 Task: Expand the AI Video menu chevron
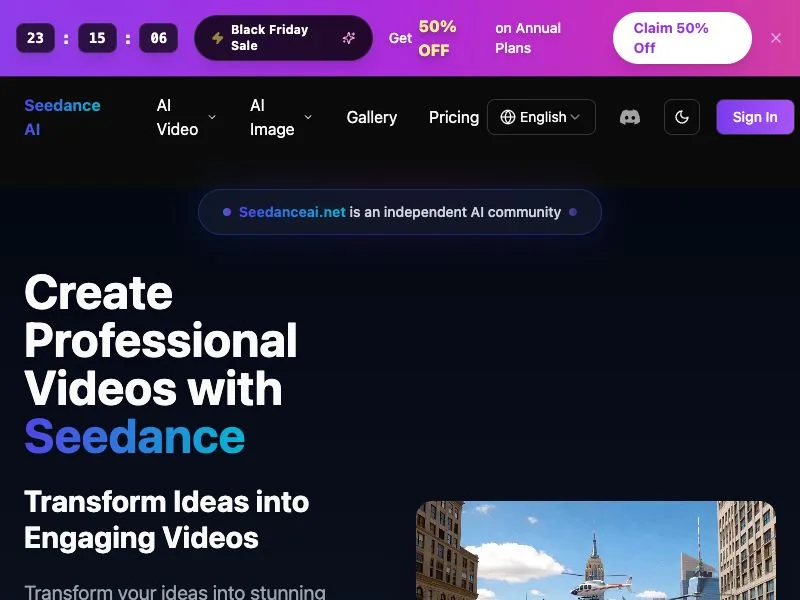[x=212, y=117]
